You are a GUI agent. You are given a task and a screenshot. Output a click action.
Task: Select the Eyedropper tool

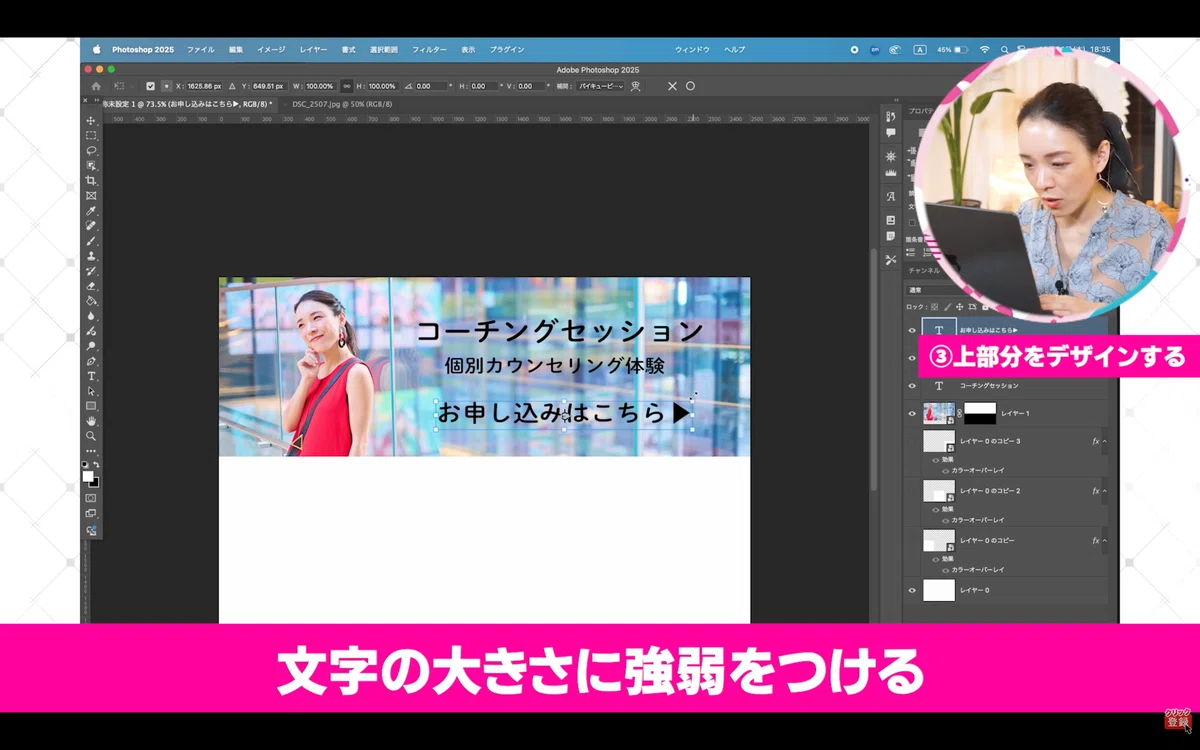pyautogui.click(x=91, y=211)
